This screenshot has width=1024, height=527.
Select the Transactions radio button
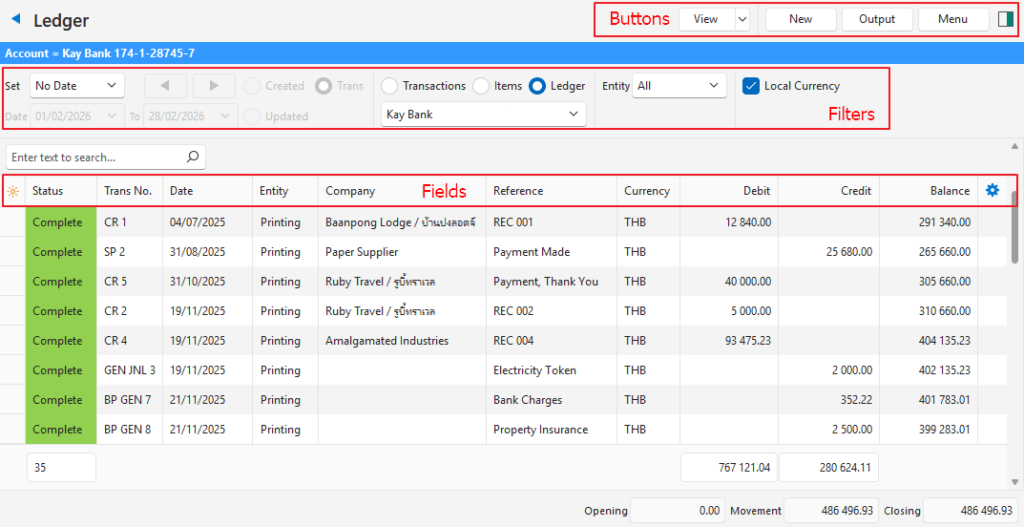coord(389,86)
